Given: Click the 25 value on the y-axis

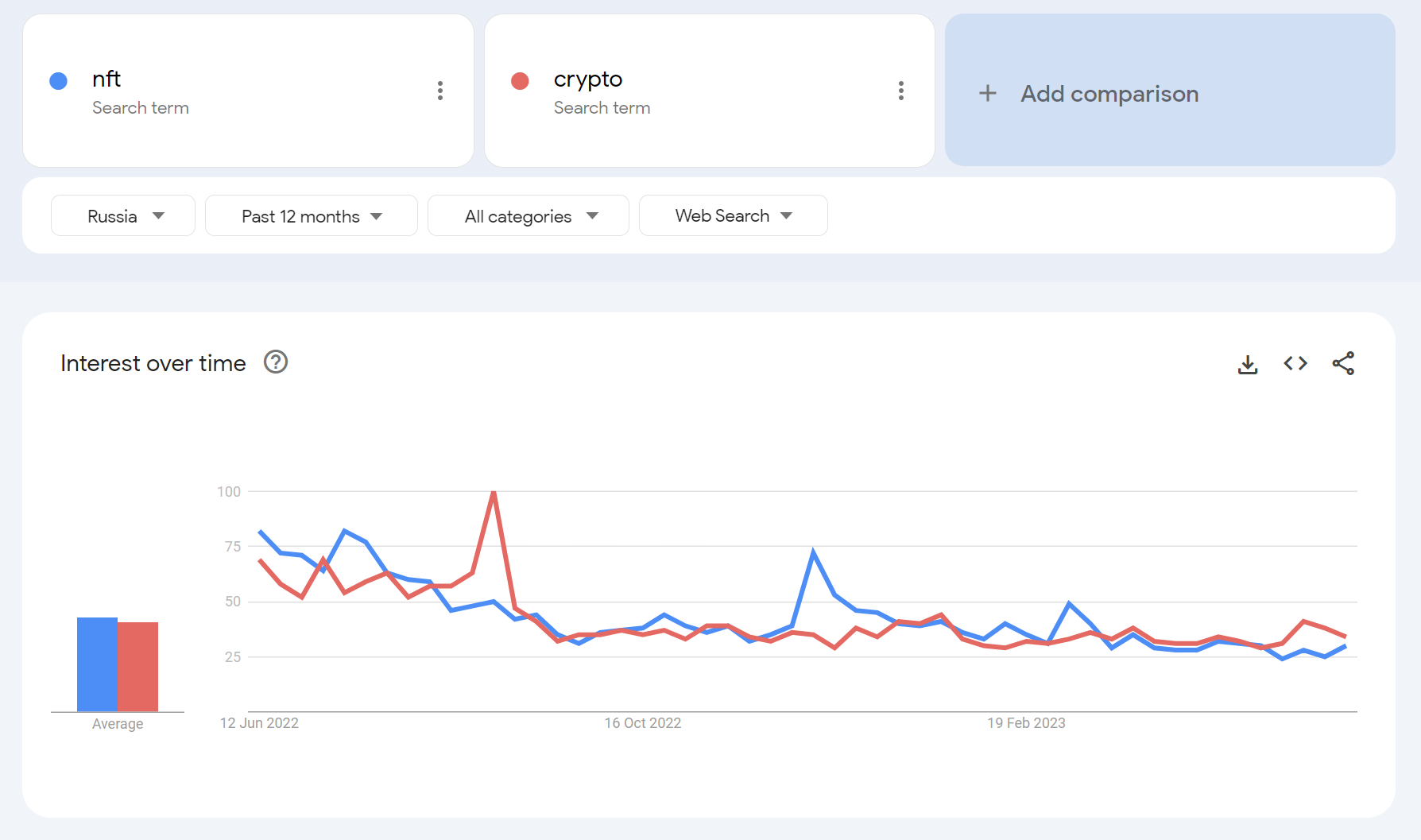Looking at the screenshot, I should (x=233, y=657).
